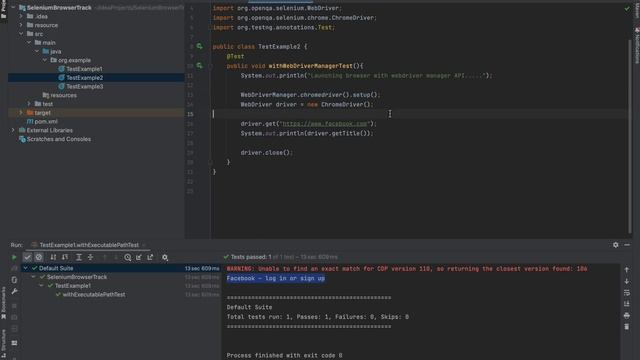This screenshot has width=640, height=360.
Task: Collapse the org.example package
Action: click(x=45, y=60)
